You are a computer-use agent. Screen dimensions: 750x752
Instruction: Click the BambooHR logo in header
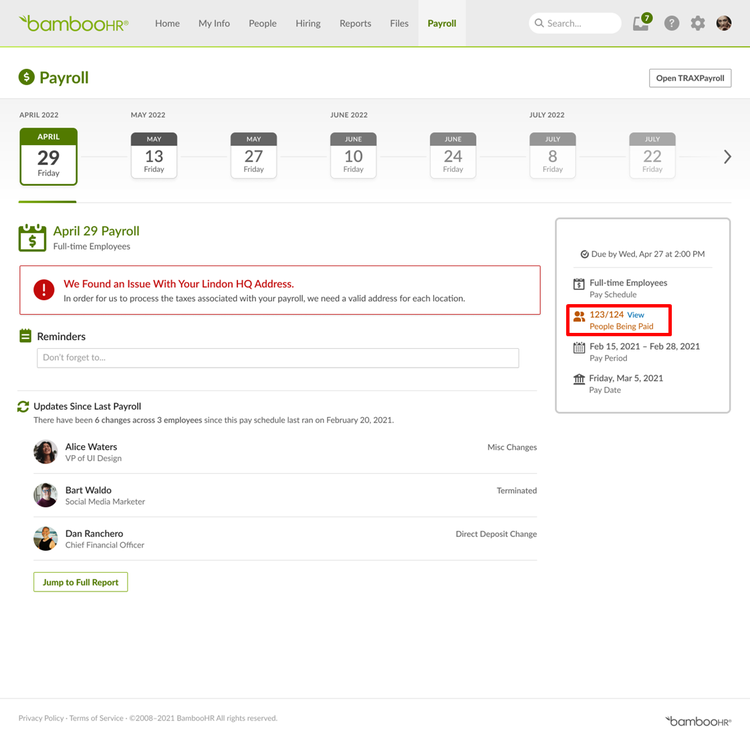[x=73, y=23]
